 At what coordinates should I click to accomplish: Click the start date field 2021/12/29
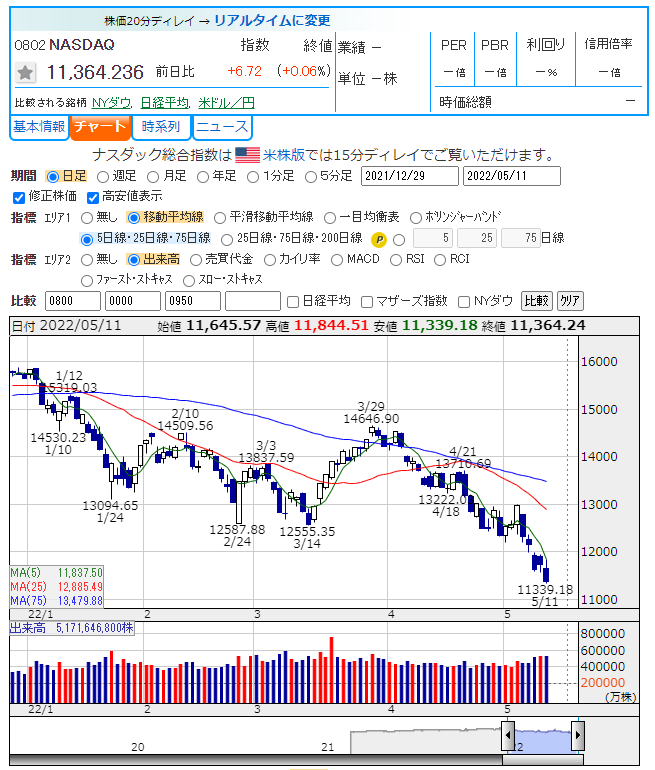tap(409, 176)
